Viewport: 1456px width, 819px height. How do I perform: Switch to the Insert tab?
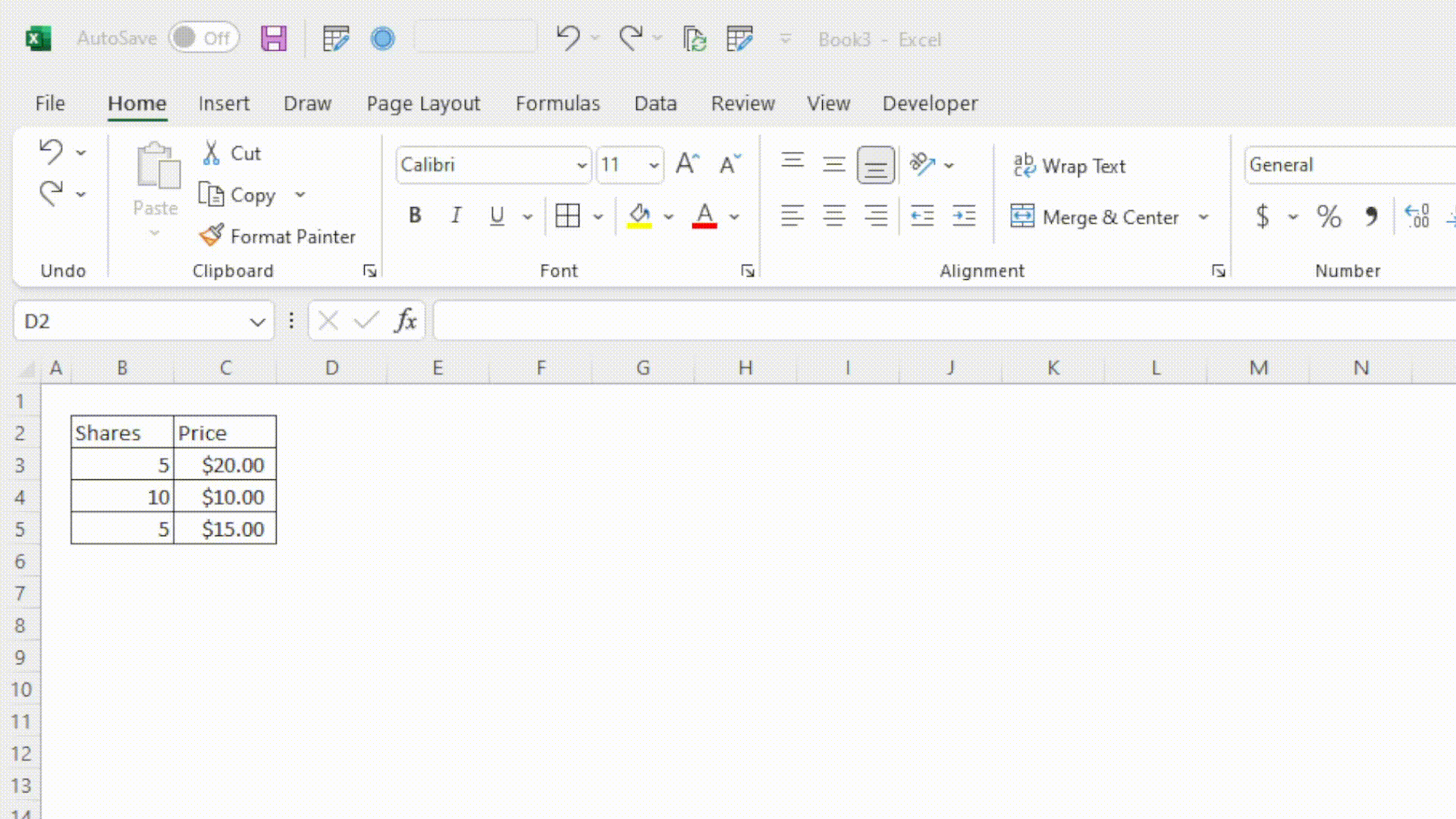224,103
